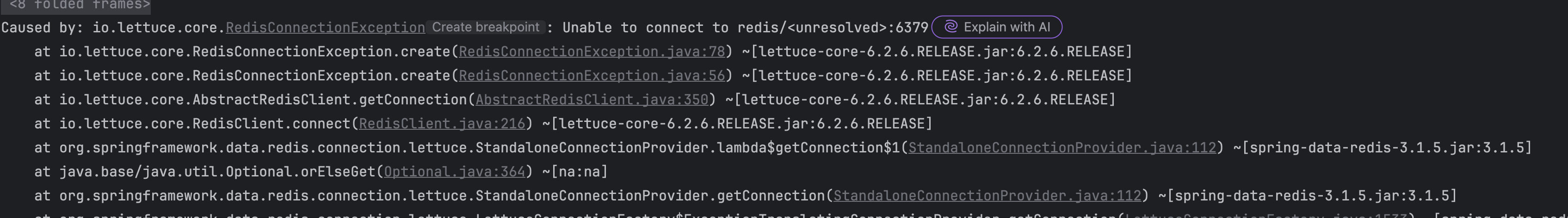
Task: Click AbstractRedisClient.getConnection method name text
Action: point(329,100)
